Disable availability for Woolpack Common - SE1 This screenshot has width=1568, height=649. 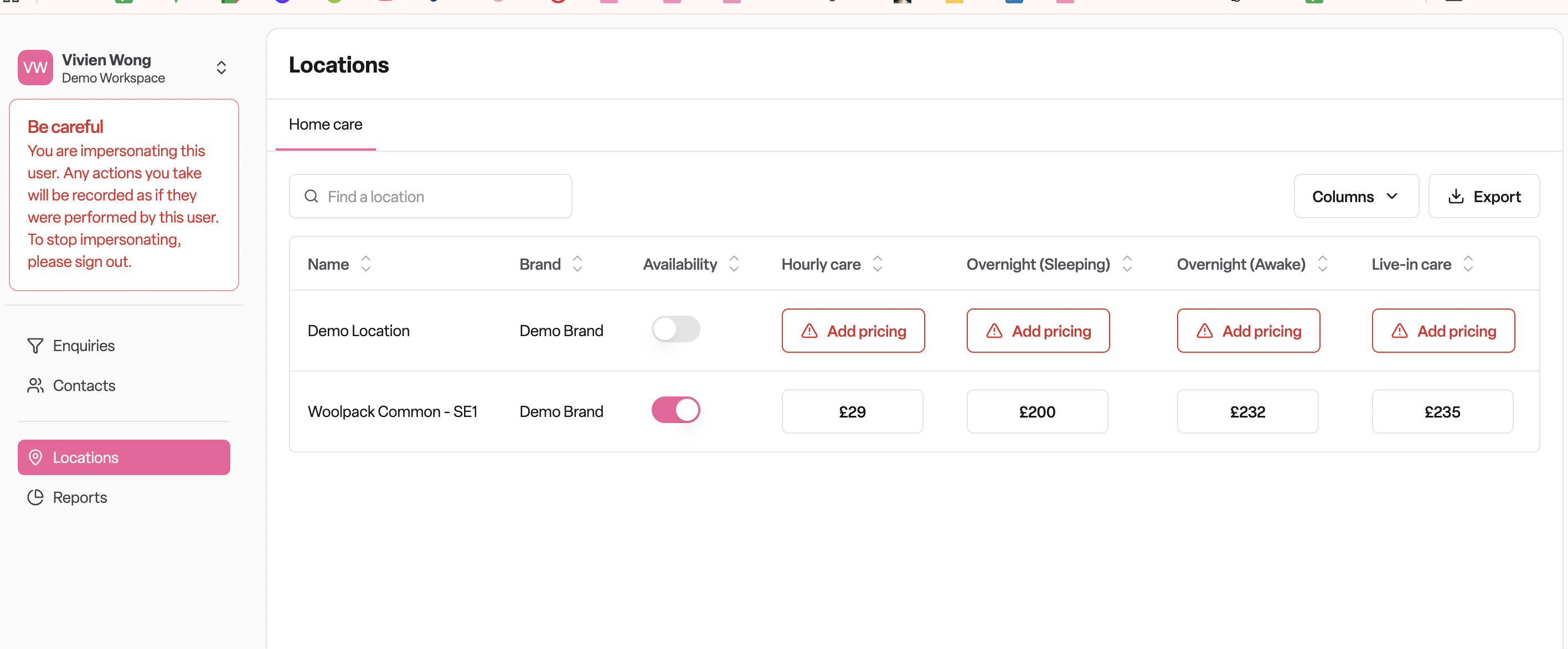pos(675,410)
